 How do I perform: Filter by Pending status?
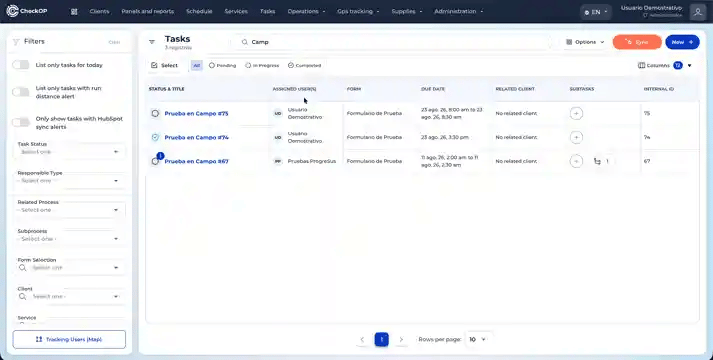[222, 65]
